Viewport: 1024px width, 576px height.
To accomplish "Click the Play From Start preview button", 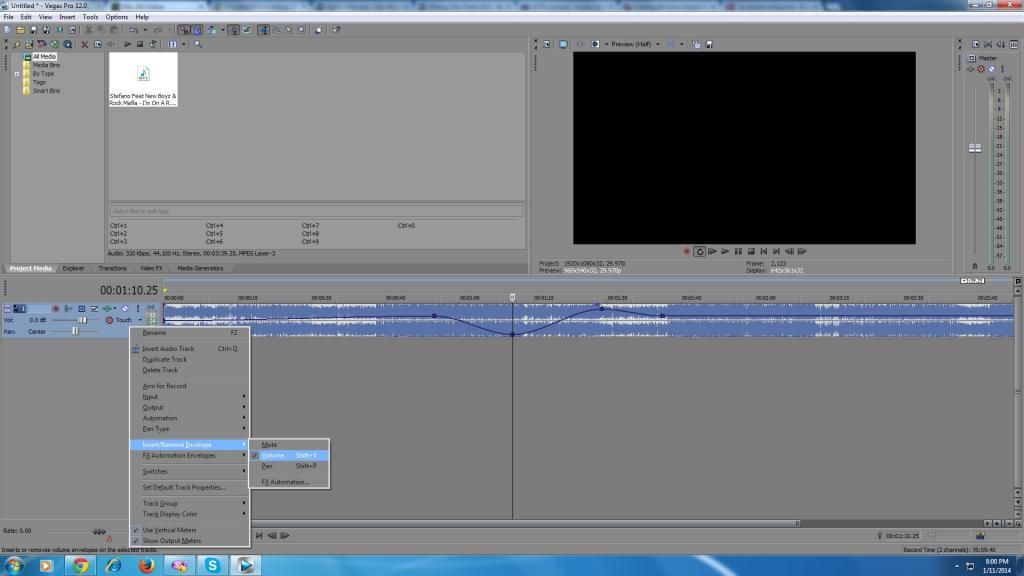I will coord(712,251).
